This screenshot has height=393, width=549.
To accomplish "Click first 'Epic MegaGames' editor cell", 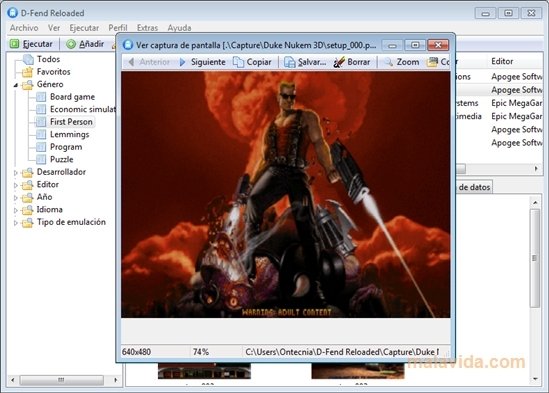I will (x=516, y=103).
